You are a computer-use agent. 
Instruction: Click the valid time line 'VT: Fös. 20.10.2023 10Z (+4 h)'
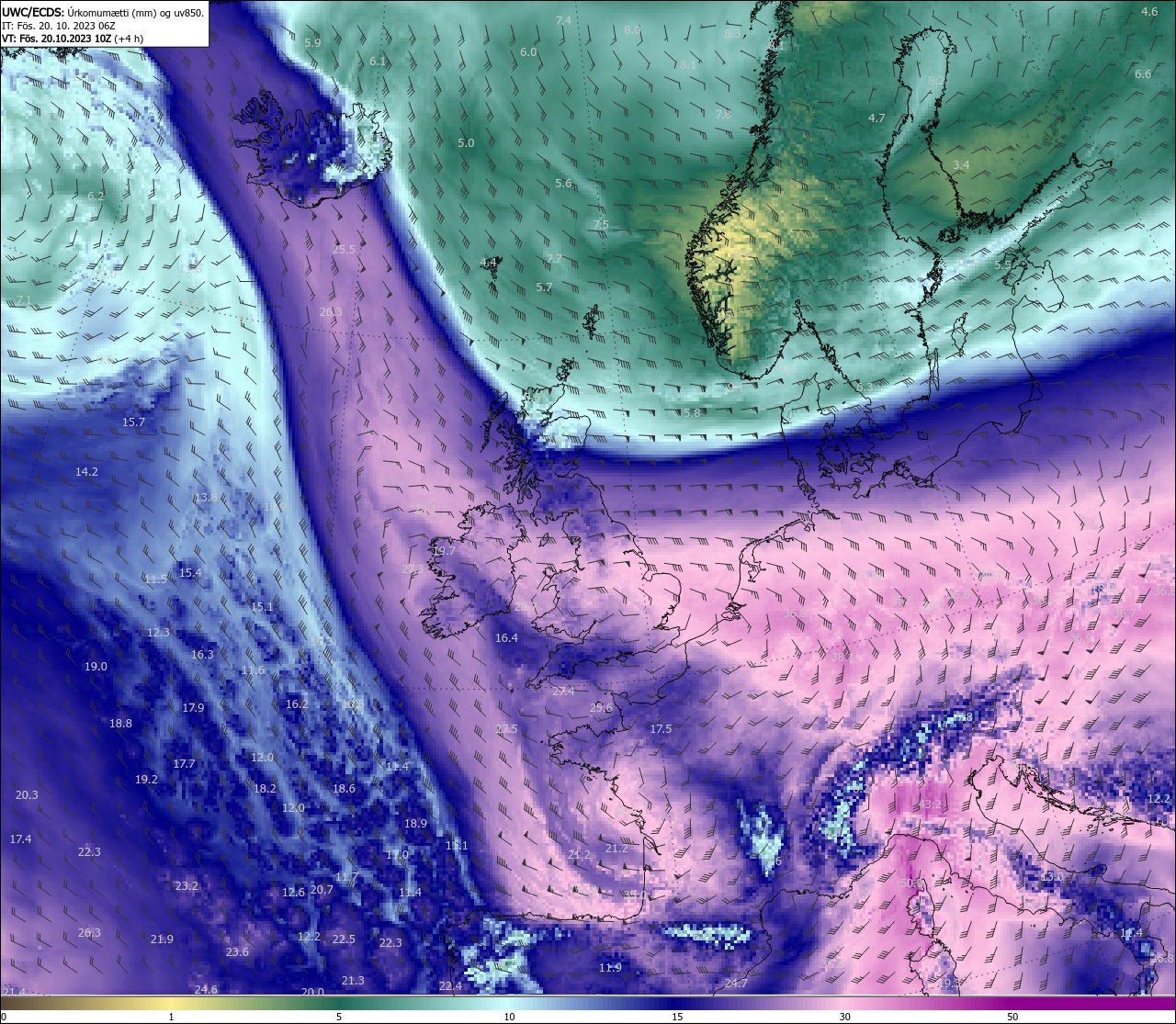pyautogui.click(x=74, y=39)
